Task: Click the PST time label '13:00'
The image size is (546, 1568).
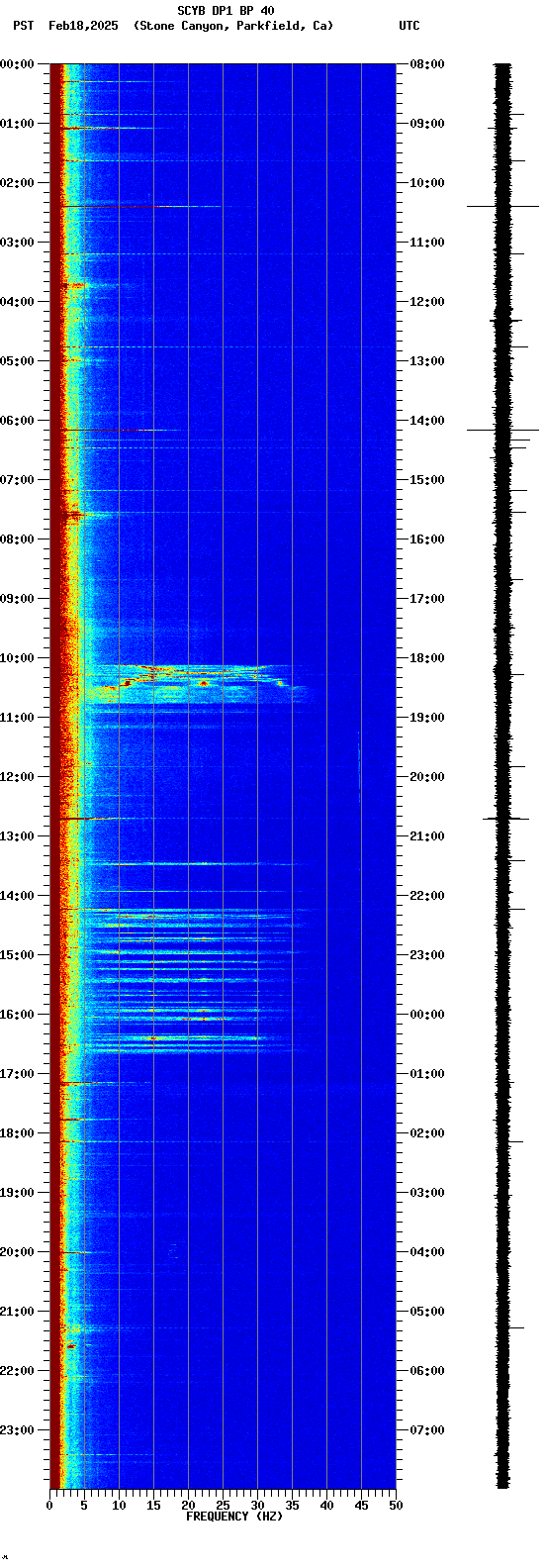Action: click(18, 836)
